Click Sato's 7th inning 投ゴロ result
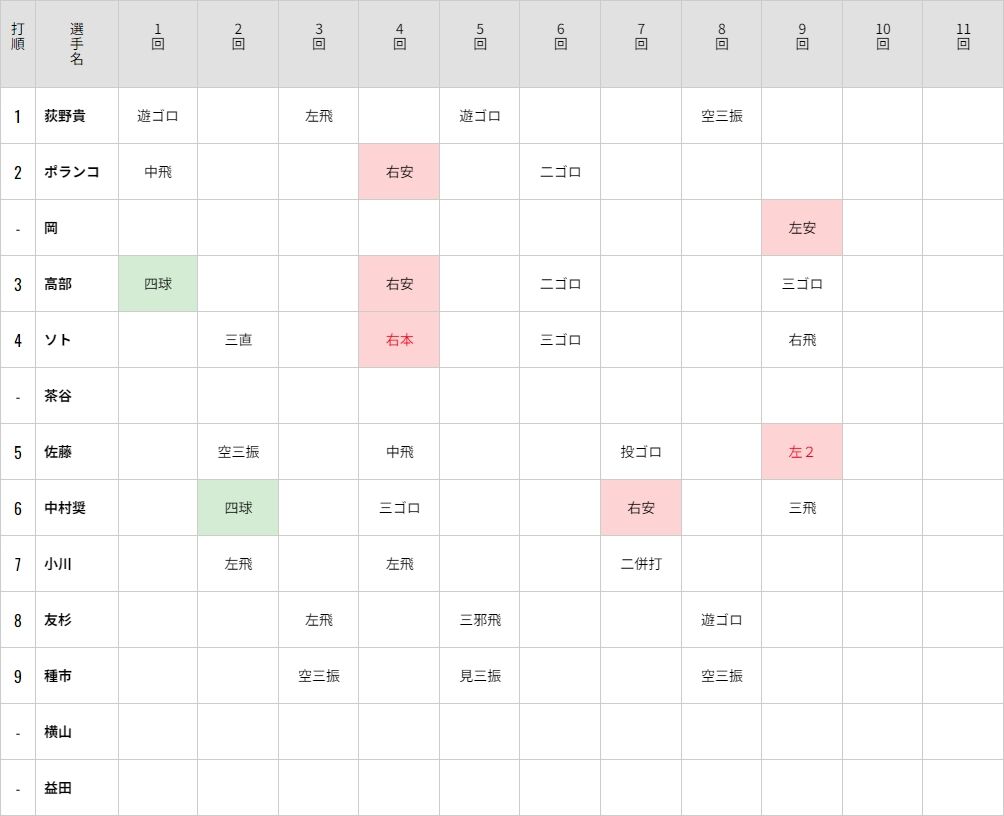 [x=641, y=452]
